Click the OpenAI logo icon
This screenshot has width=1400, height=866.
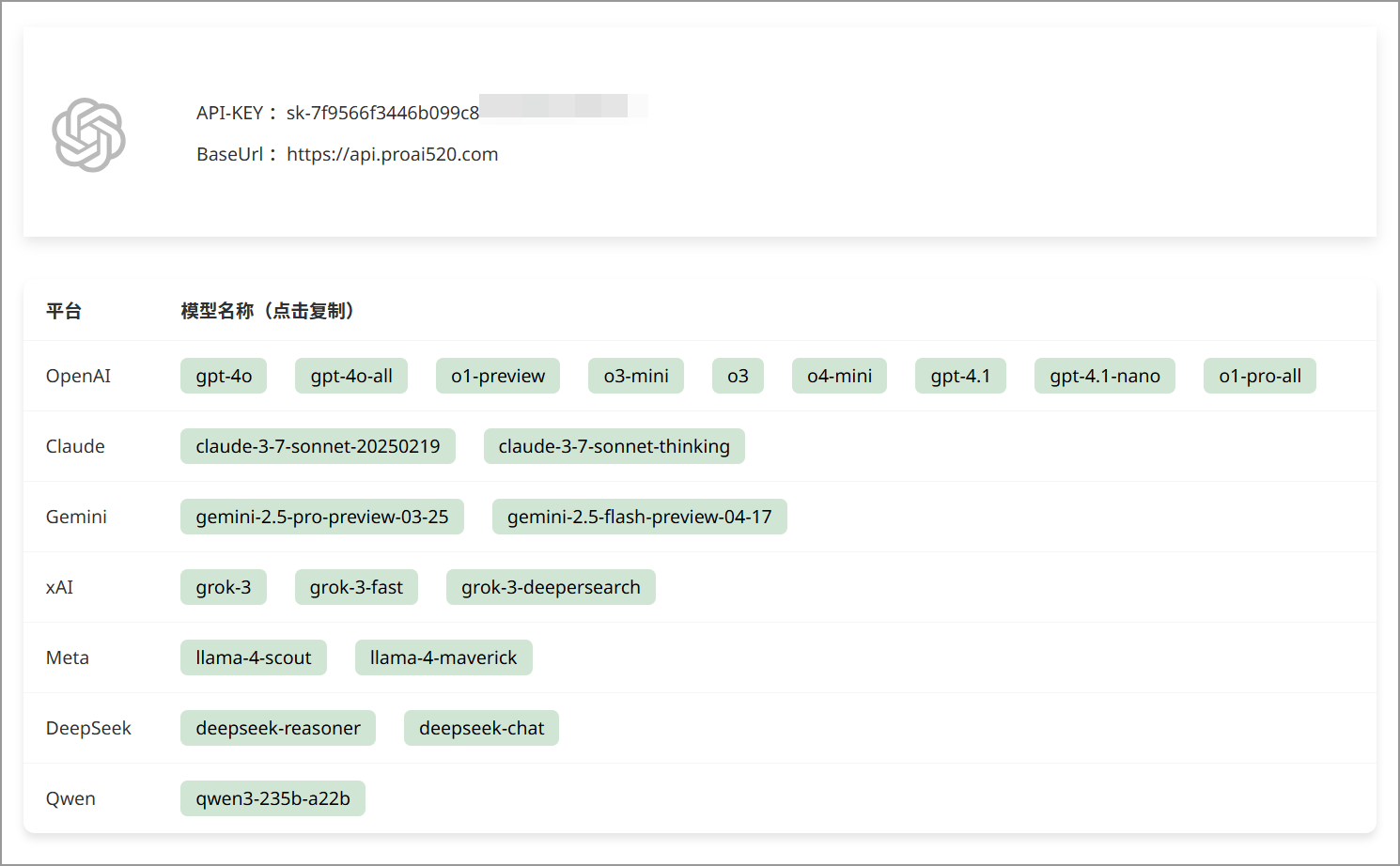tap(89, 134)
